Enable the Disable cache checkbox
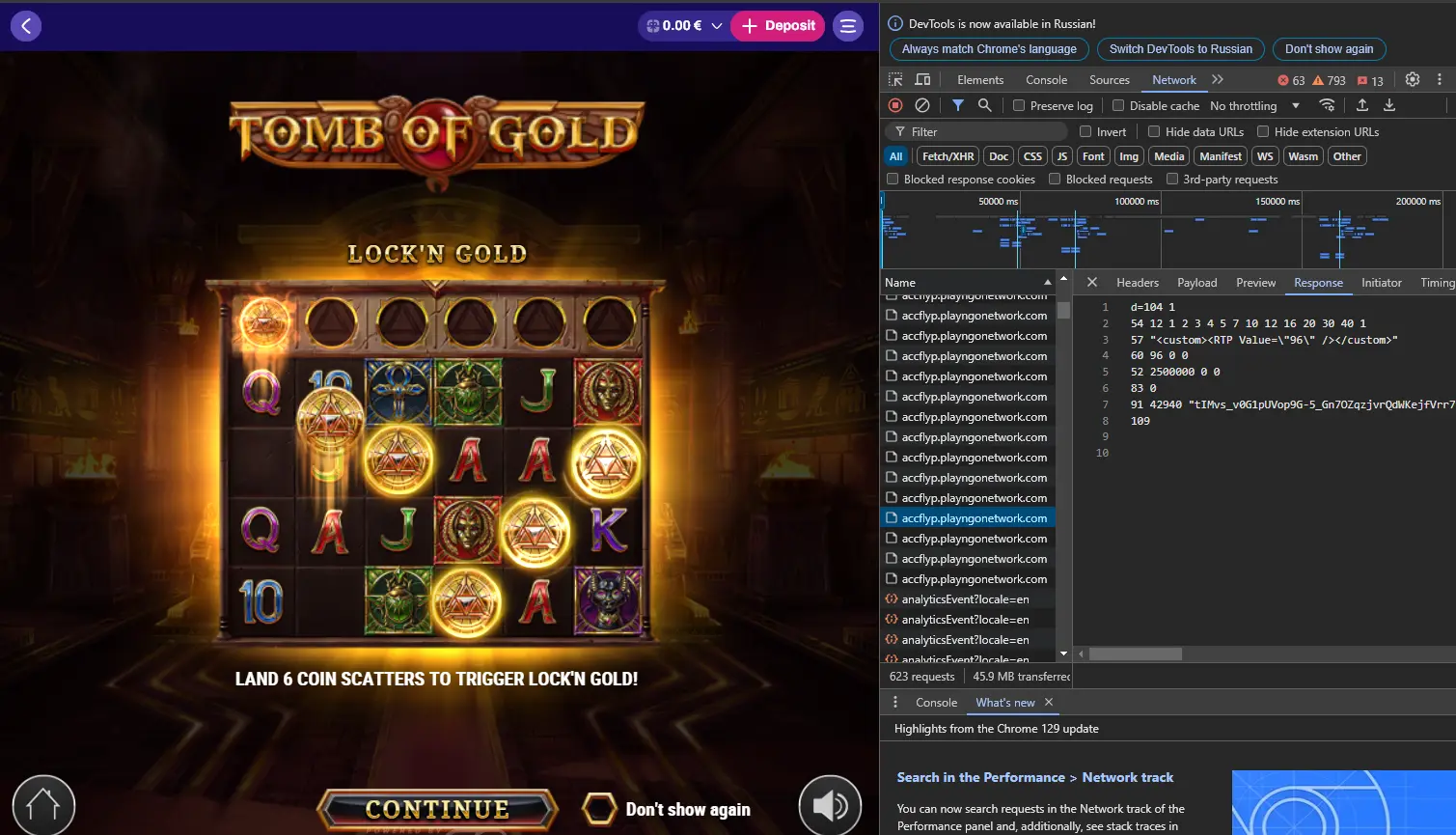The image size is (1456, 835). click(1118, 105)
